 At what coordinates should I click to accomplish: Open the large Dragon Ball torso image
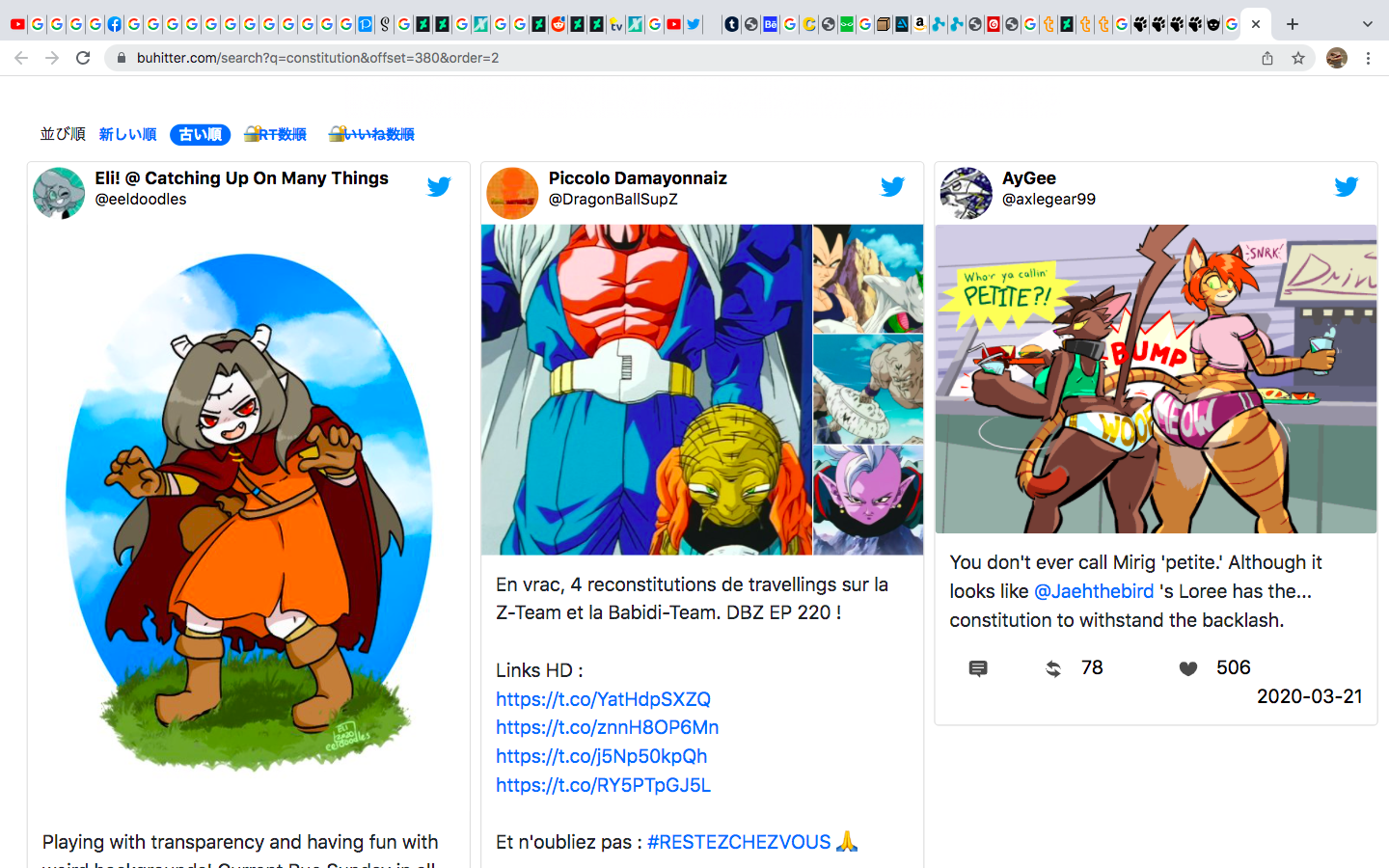coord(646,390)
